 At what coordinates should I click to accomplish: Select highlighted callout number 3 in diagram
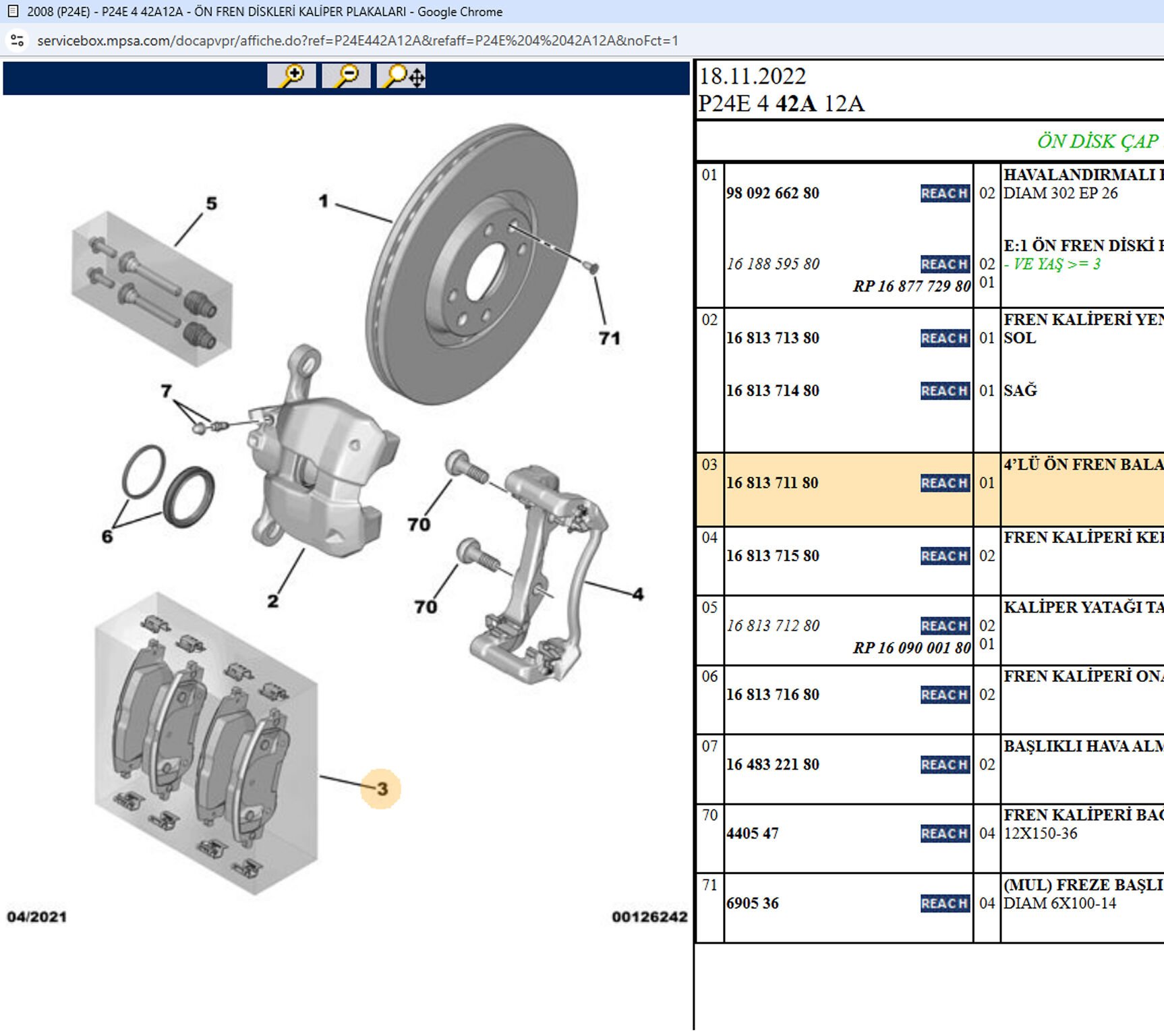(x=381, y=788)
